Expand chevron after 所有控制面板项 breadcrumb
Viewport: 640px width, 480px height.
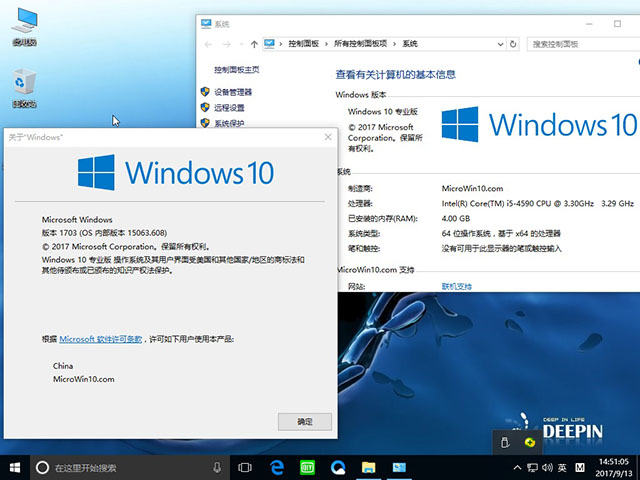click(394, 44)
